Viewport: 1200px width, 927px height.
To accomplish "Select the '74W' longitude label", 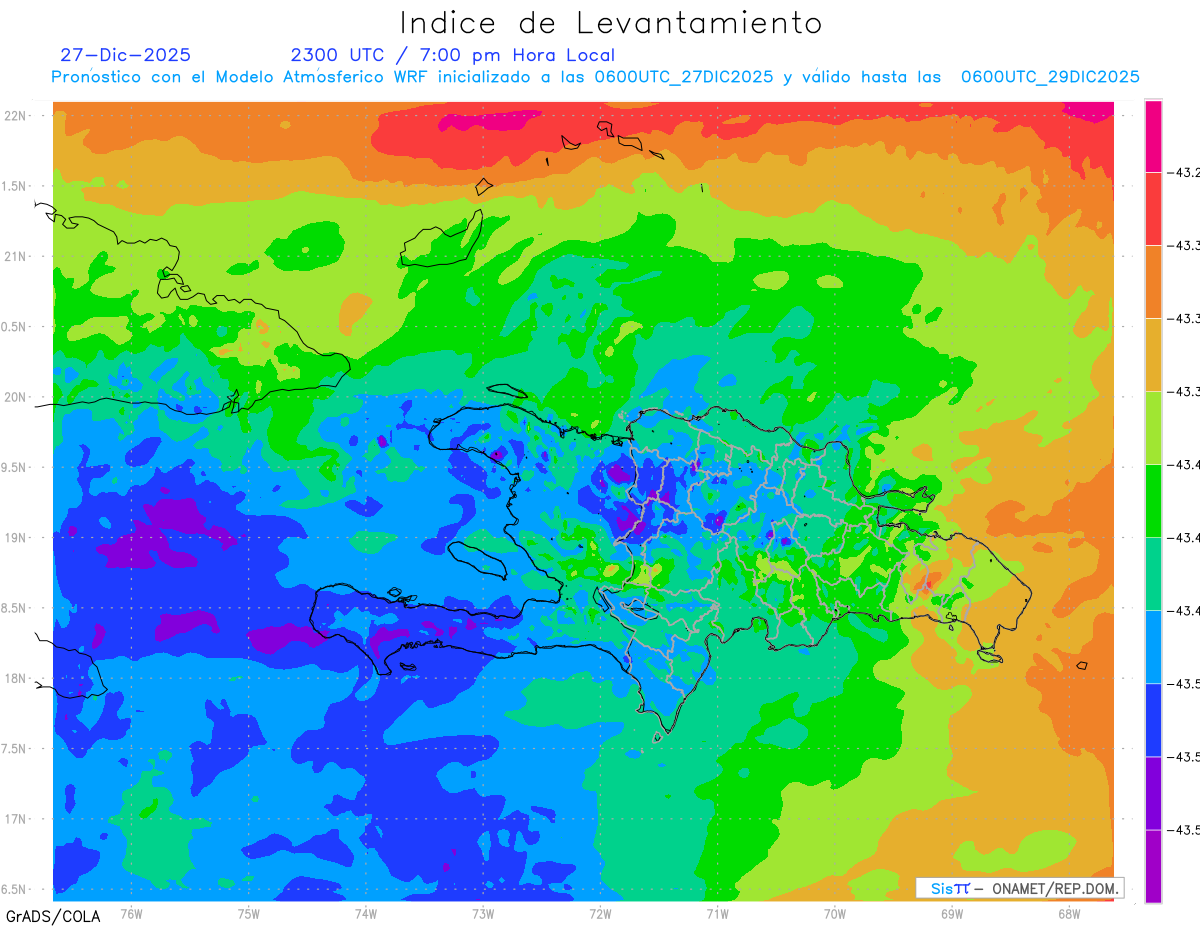I will (x=365, y=913).
